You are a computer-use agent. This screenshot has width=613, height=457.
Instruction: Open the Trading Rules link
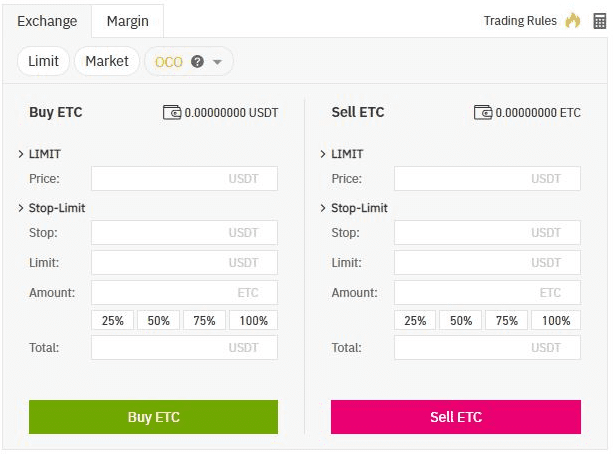[520, 21]
